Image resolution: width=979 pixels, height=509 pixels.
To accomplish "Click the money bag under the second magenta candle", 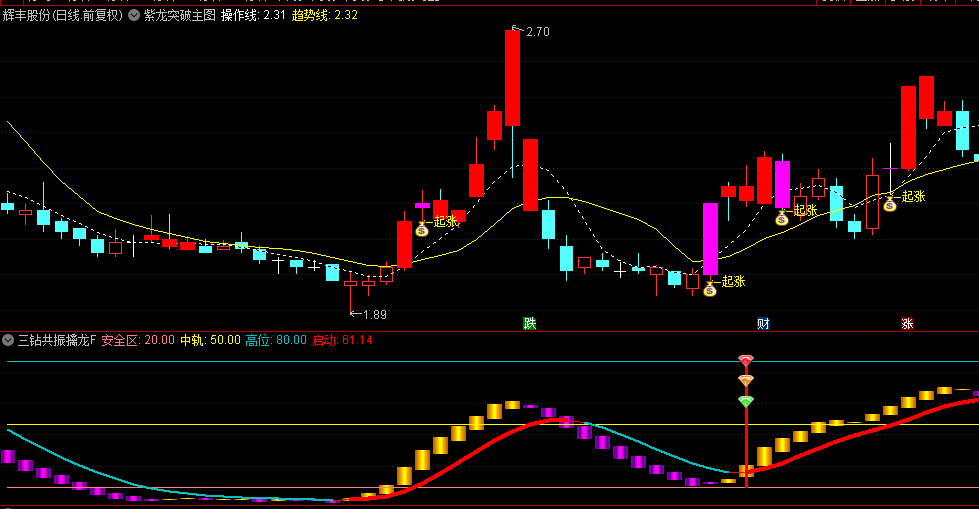I will coord(782,218).
